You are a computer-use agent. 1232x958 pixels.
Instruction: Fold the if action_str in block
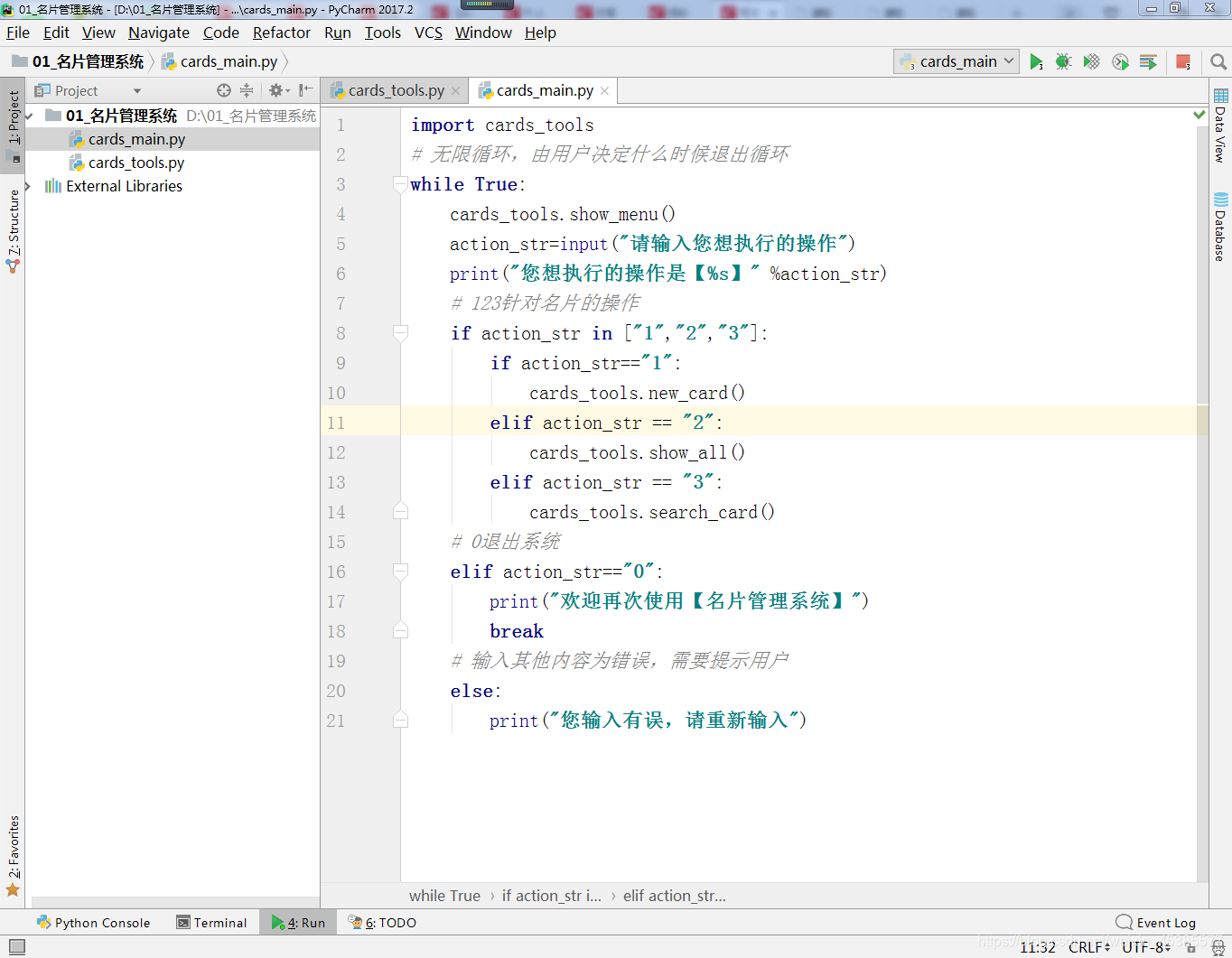400,333
